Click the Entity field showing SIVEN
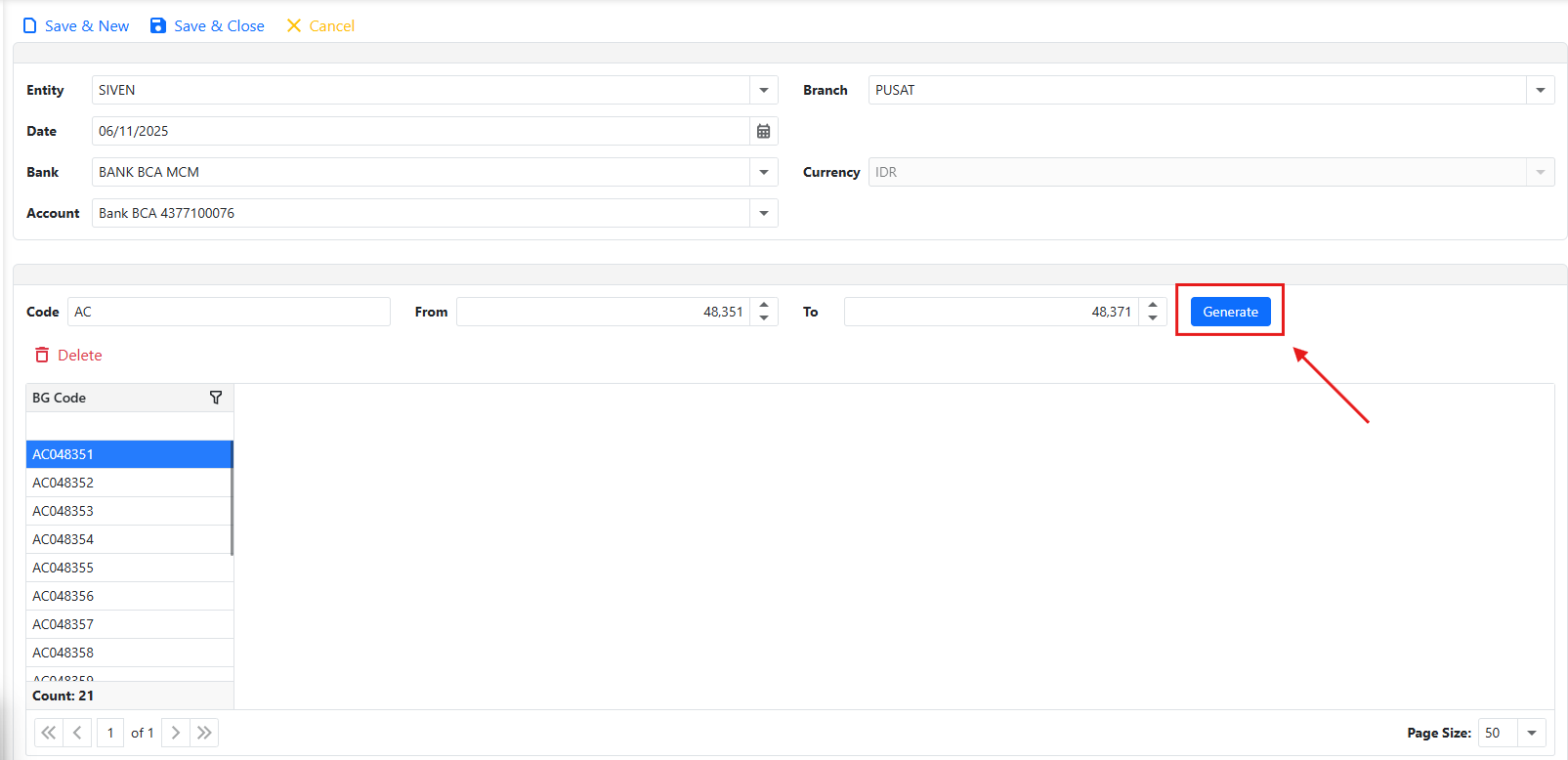The image size is (1568, 760). [x=421, y=90]
